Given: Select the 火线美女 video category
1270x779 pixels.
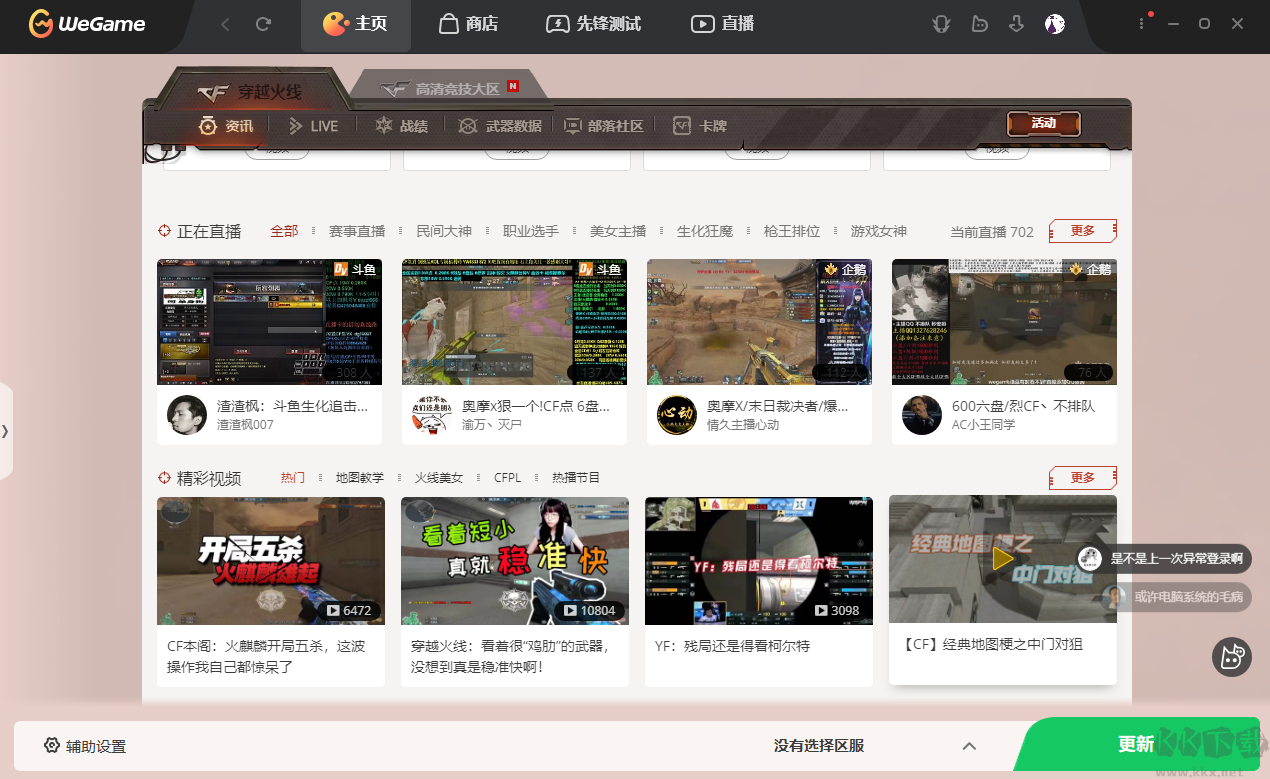Looking at the screenshot, I should [x=439, y=478].
